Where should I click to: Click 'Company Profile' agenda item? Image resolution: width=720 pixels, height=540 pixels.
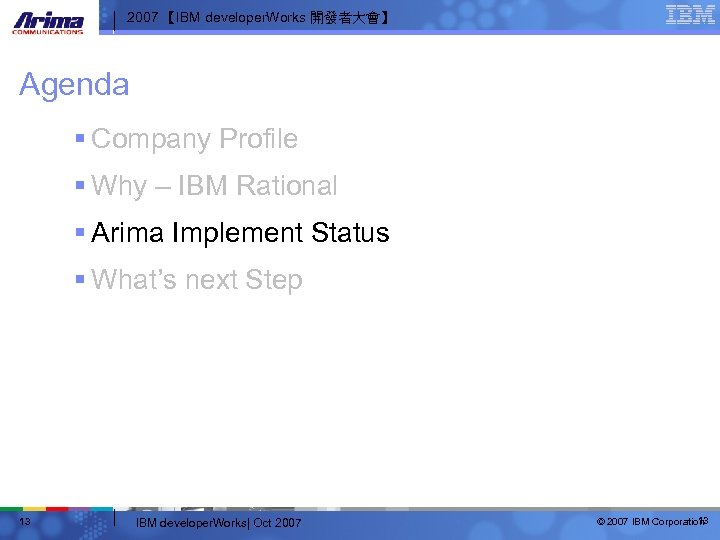194,139
